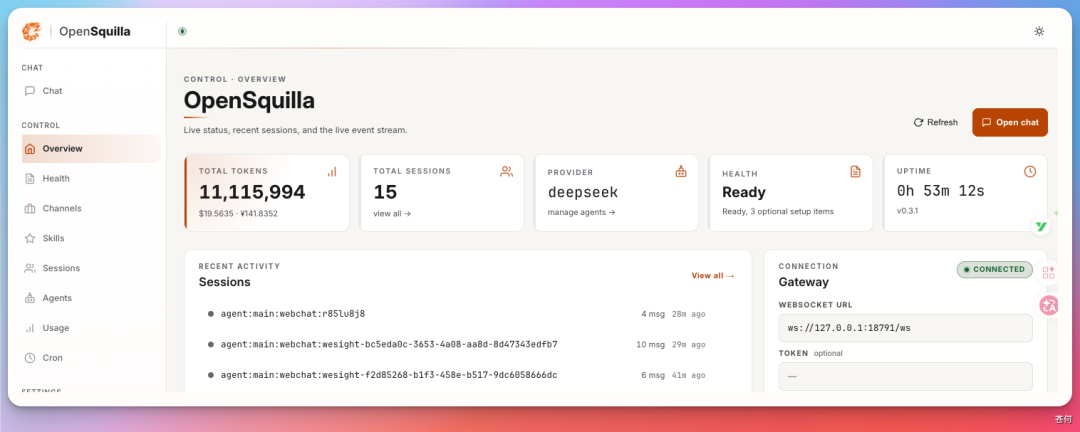Click the total sessions count 15
Image resolution: width=1080 pixels, height=432 pixels.
(385, 192)
